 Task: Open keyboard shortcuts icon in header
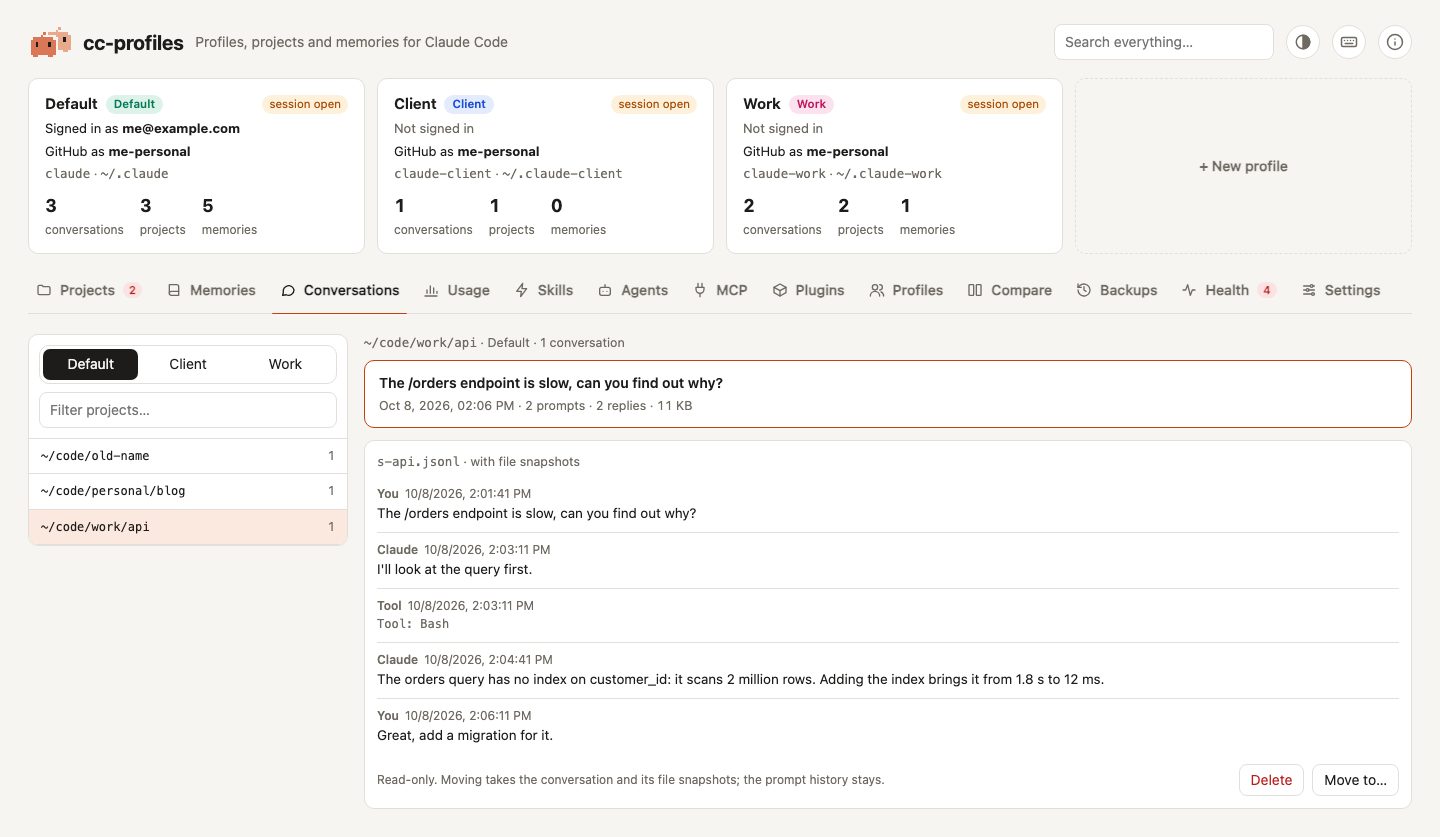coord(1349,42)
